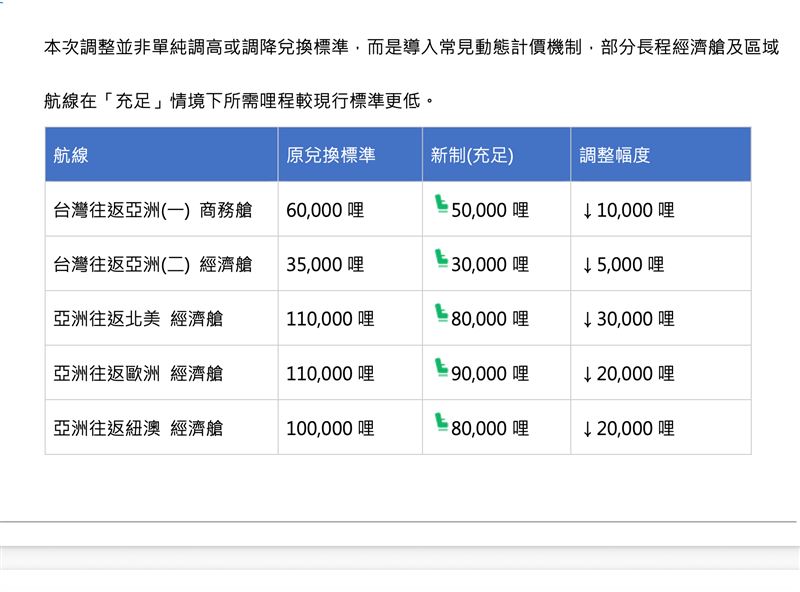Click the 35,000 哩 original standard value
The width and height of the screenshot is (800, 592).
point(325,265)
